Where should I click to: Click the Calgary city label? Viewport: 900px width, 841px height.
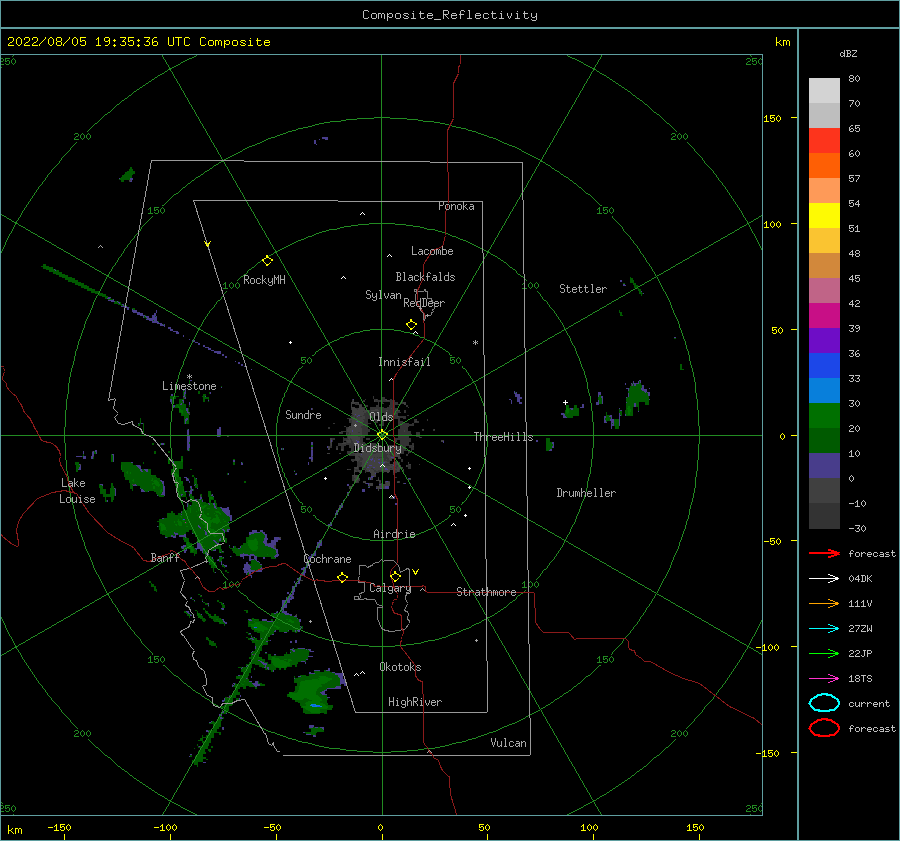point(390,588)
